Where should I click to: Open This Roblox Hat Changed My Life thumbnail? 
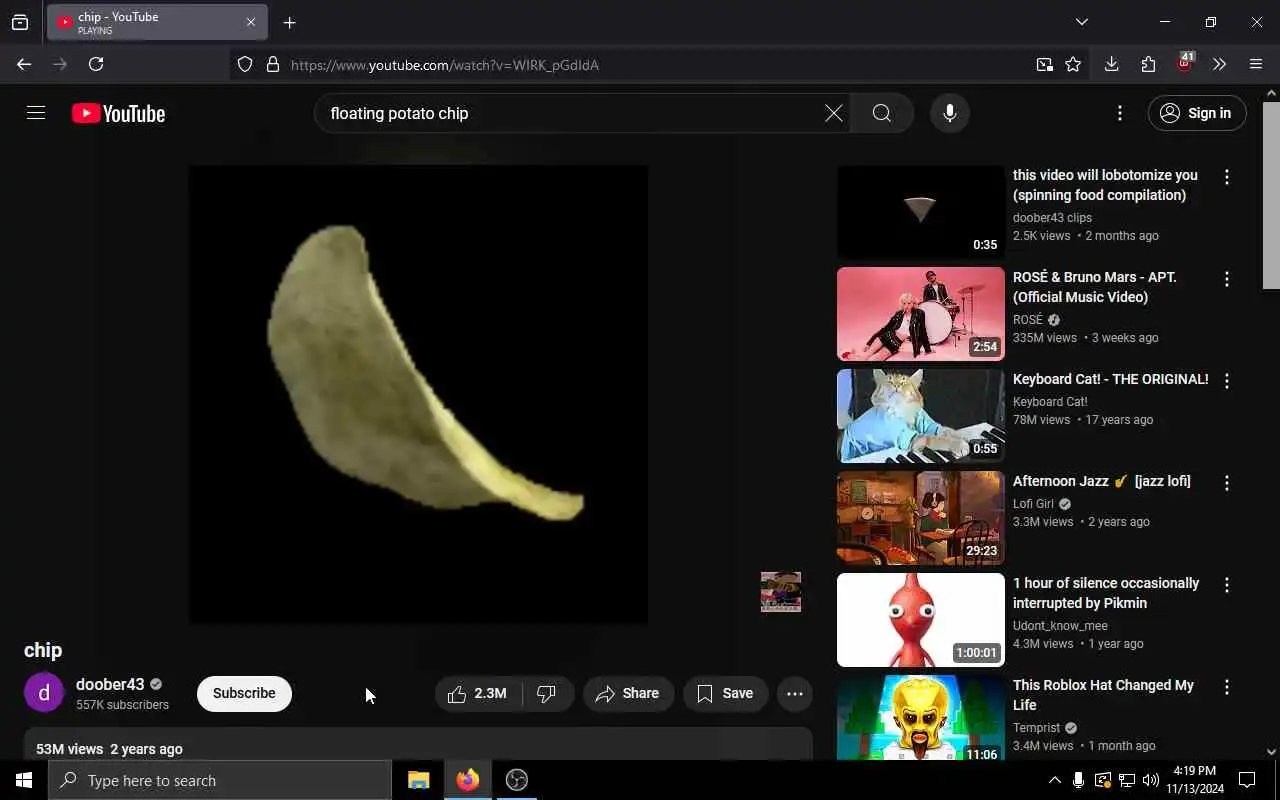[920, 717]
